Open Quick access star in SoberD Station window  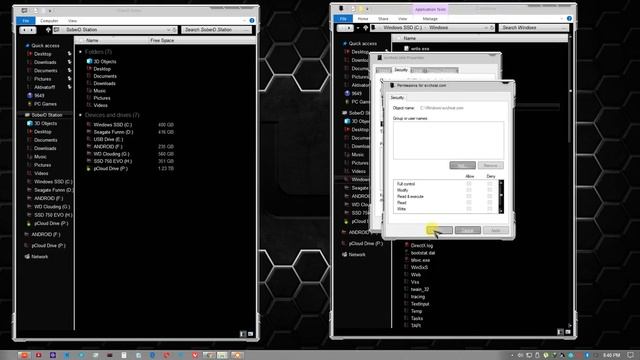click(27, 46)
